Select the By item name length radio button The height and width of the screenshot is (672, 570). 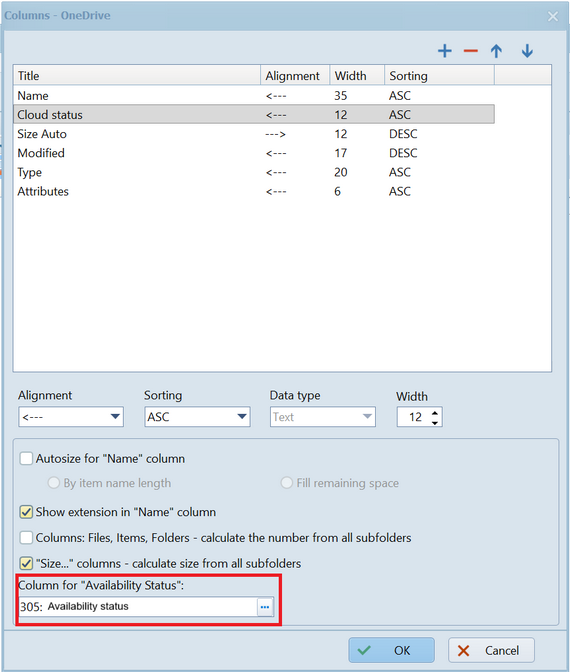[x=54, y=483]
